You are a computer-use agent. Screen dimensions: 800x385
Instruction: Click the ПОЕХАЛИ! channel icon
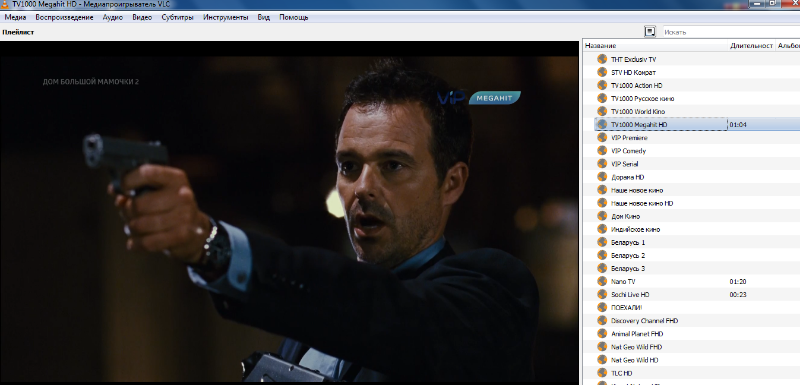(602, 307)
